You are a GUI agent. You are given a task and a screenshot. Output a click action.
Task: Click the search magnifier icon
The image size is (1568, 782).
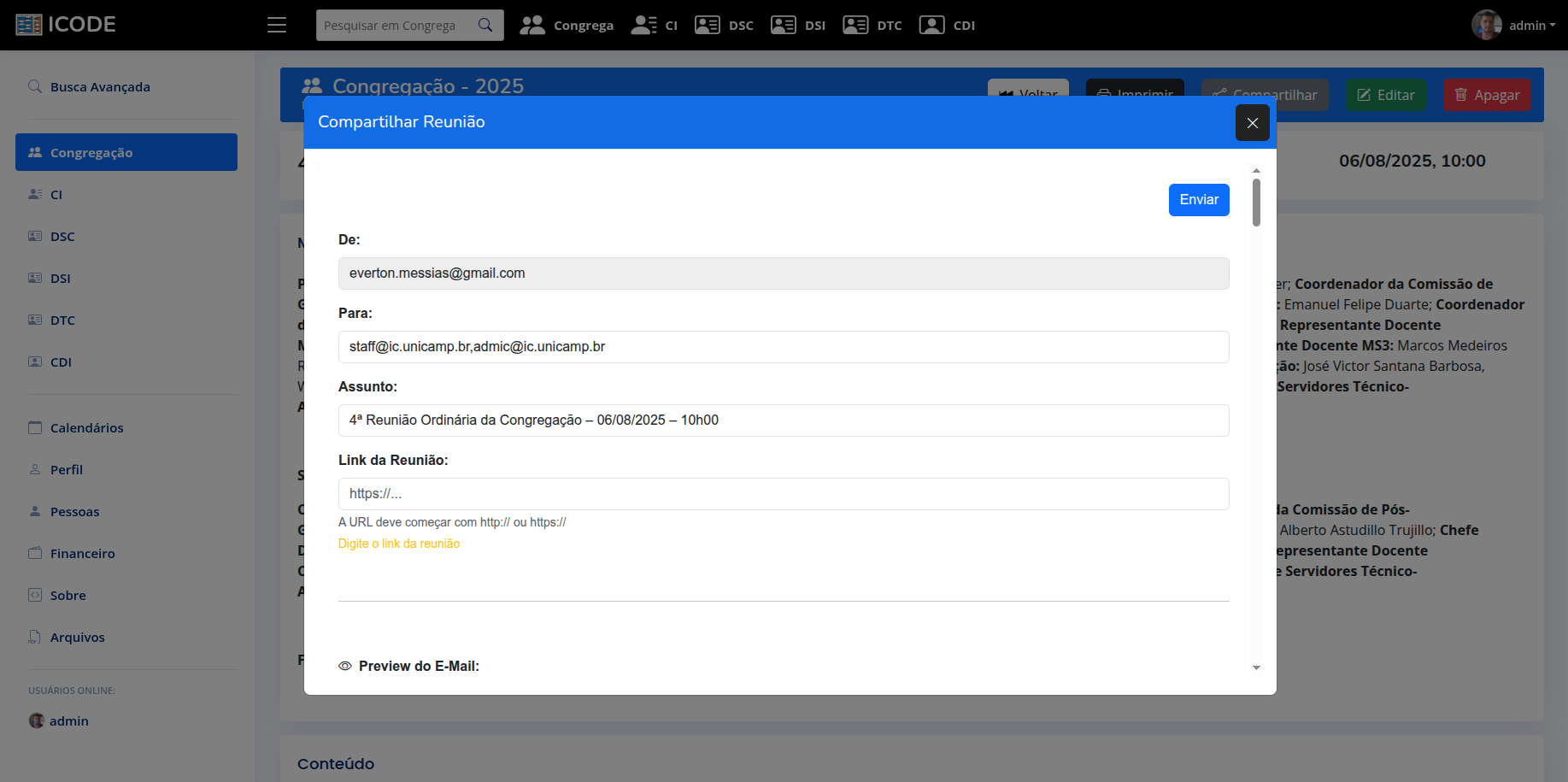[x=485, y=25]
